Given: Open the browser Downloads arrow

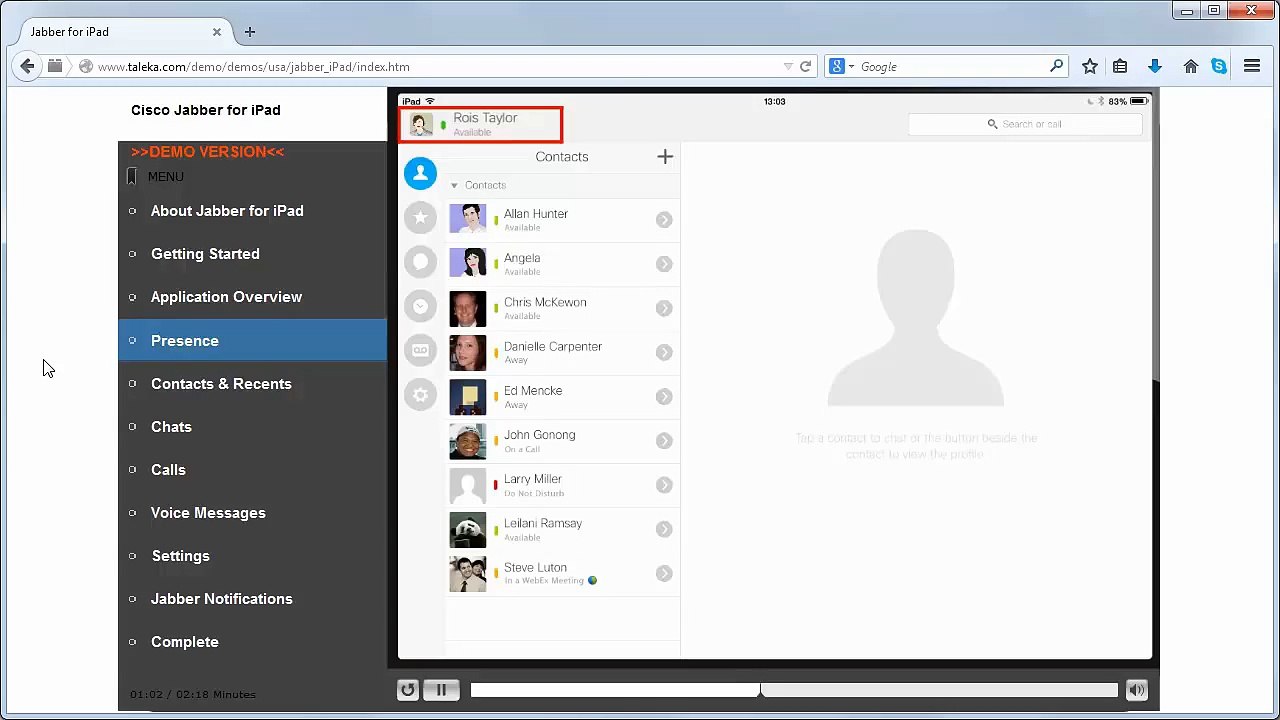Looking at the screenshot, I should click(x=1155, y=66).
